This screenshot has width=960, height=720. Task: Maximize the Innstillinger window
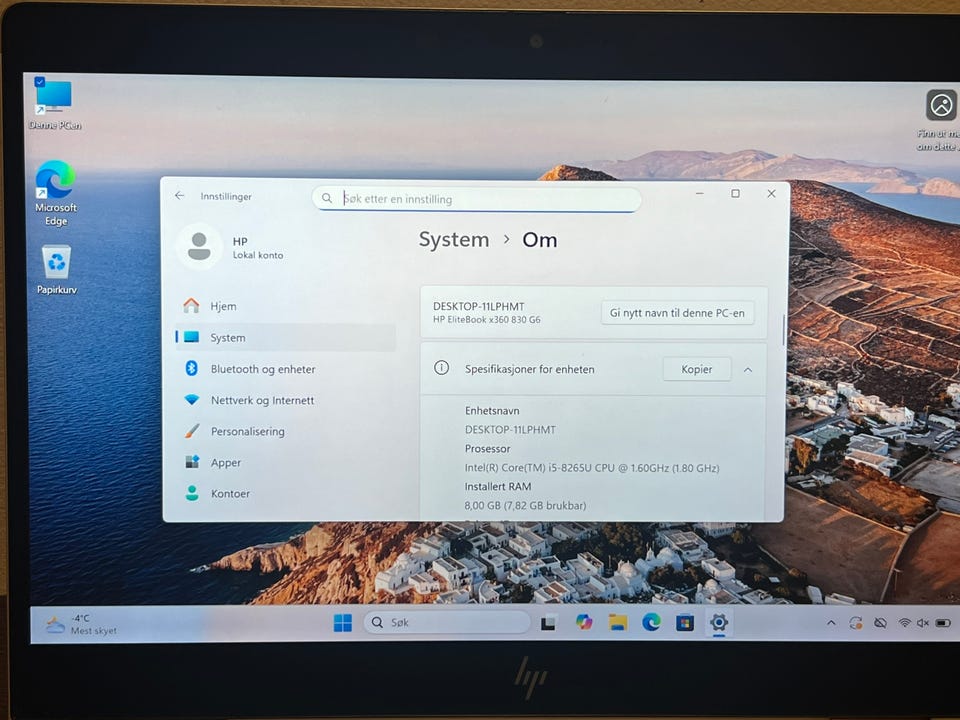point(735,193)
